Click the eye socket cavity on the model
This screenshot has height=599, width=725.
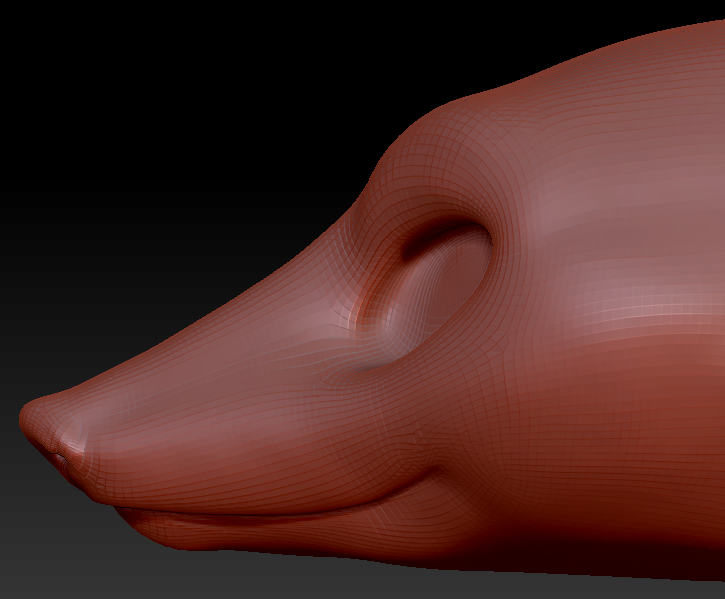(428, 296)
